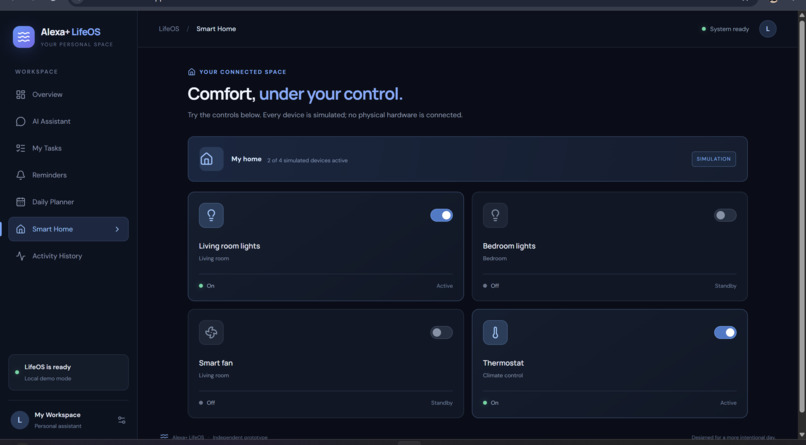Click the Smart Home house icon in sidebar
This screenshot has height=445, width=806.
pos(21,229)
